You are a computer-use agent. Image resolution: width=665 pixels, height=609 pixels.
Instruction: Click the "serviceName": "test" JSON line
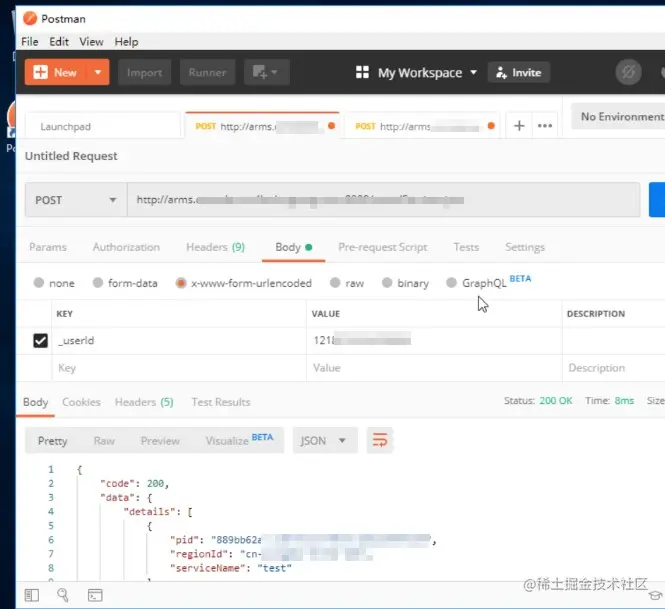(231, 567)
